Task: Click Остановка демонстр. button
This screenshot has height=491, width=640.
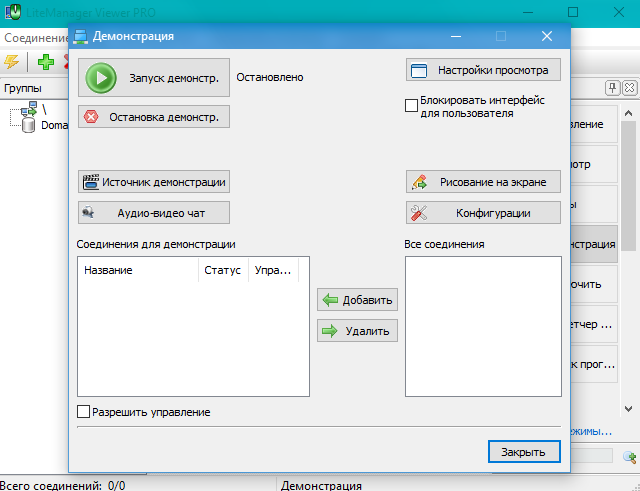Action: (x=154, y=117)
